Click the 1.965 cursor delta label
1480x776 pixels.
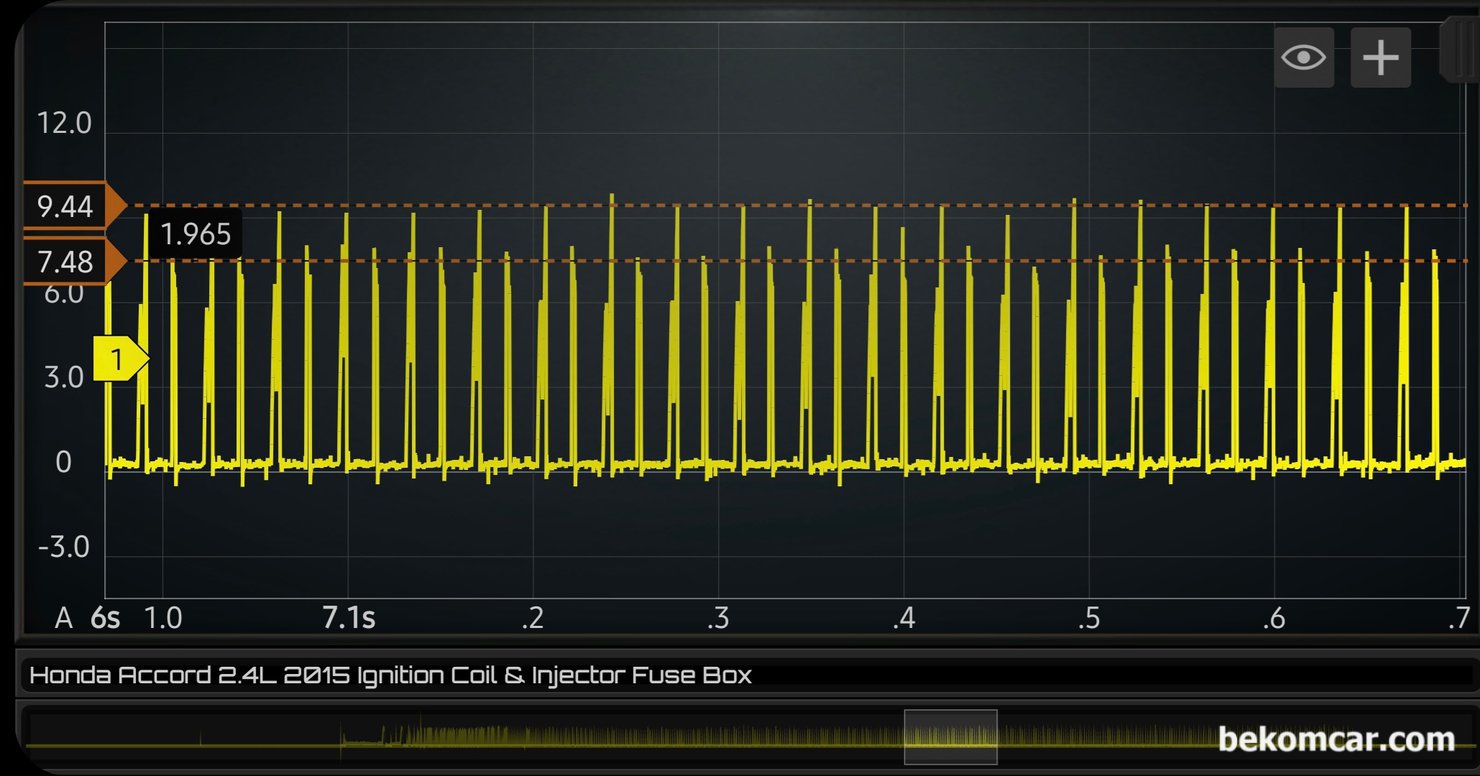(x=195, y=234)
